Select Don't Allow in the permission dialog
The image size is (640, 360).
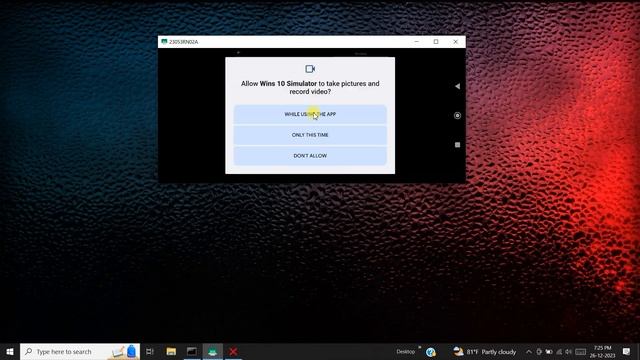click(x=310, y=156)
